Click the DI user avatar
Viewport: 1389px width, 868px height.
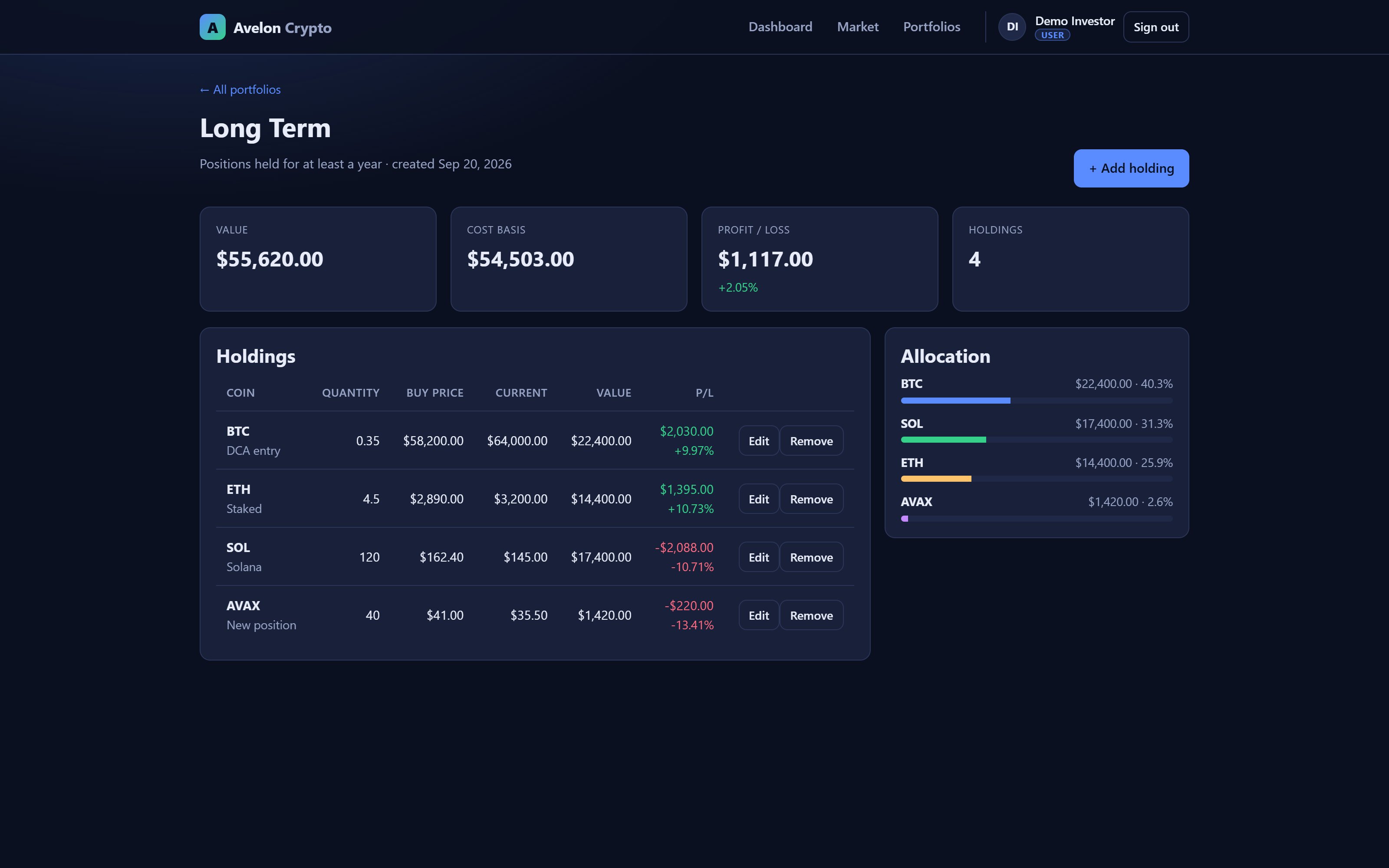click(x=1012, y=27)
